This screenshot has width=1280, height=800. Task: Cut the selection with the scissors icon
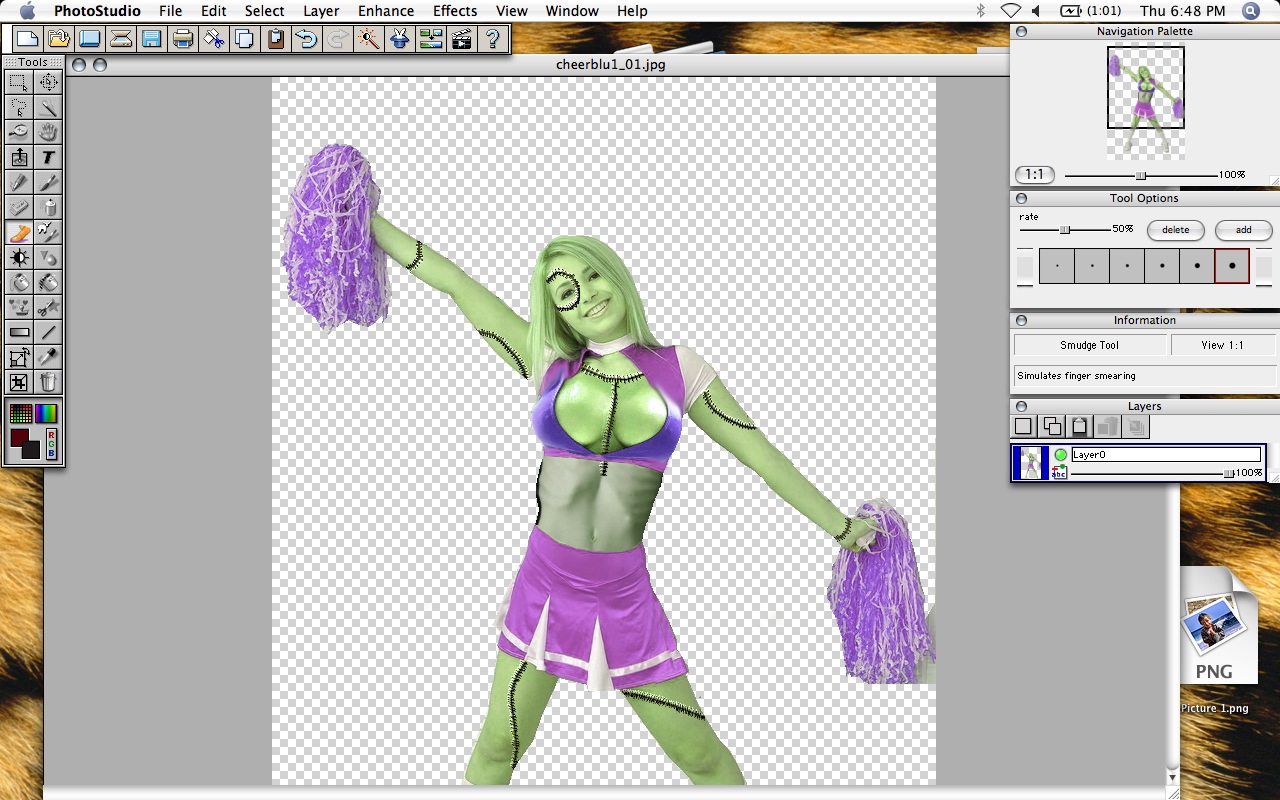[x=213, y=39]
